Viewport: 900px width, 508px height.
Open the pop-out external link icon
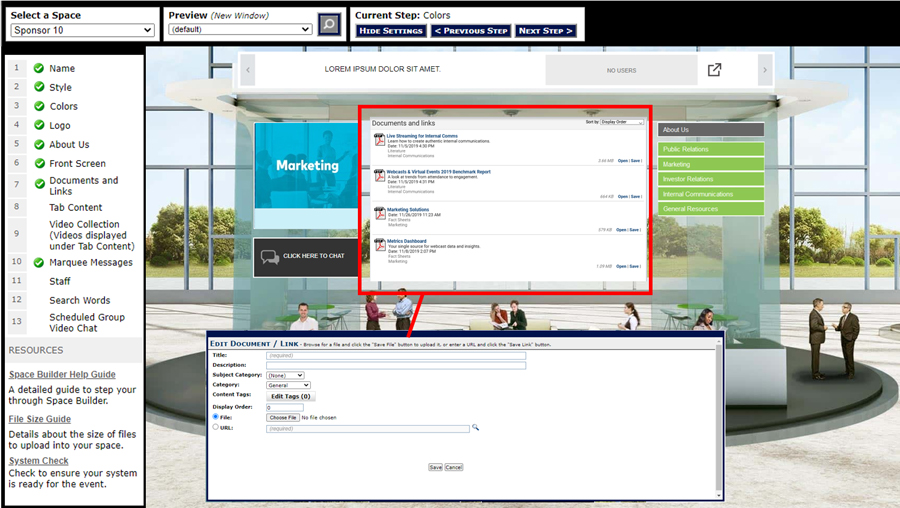(x=714, y=70)
